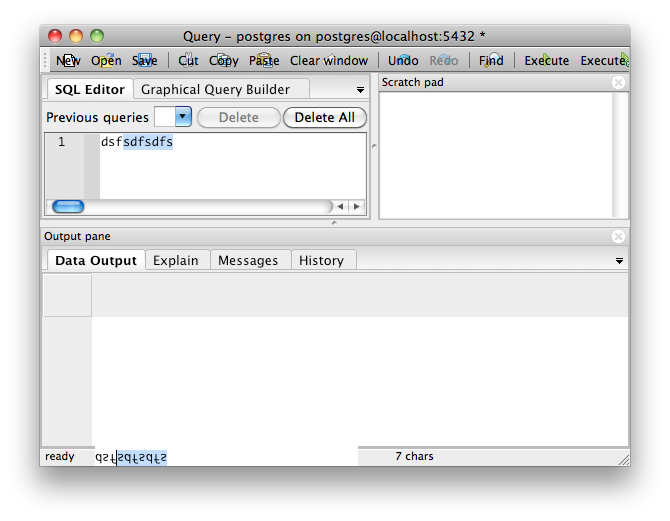The image size is (670, 521).
Task: Open a file with the Open toolbar button
Action: click(106, 60)
